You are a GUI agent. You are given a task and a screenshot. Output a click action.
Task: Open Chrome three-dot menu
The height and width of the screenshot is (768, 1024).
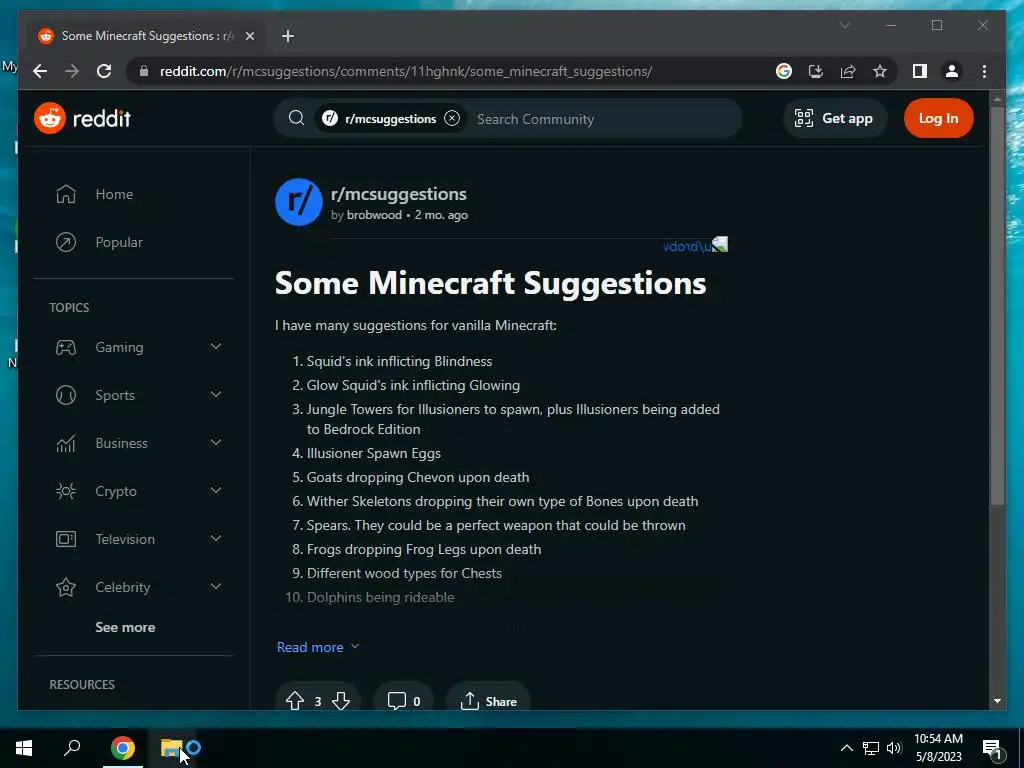(x=984, y=71)
